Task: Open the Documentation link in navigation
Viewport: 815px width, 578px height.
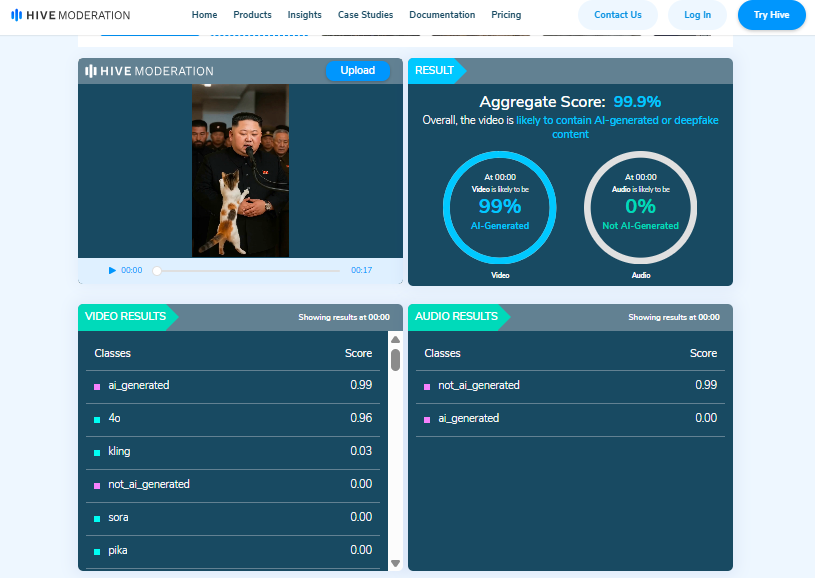Action: pyautogui.click(x=442, y=15)
